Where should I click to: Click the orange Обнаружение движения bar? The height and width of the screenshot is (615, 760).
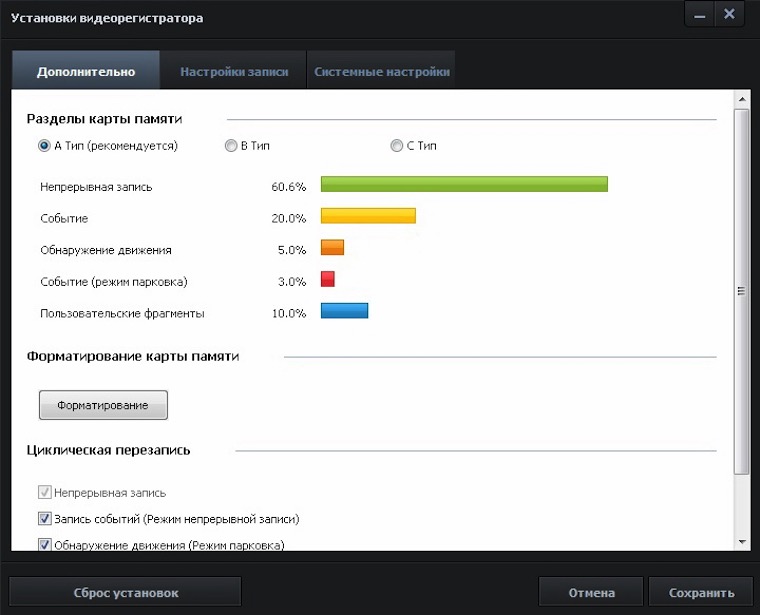(x=332, y=249)
